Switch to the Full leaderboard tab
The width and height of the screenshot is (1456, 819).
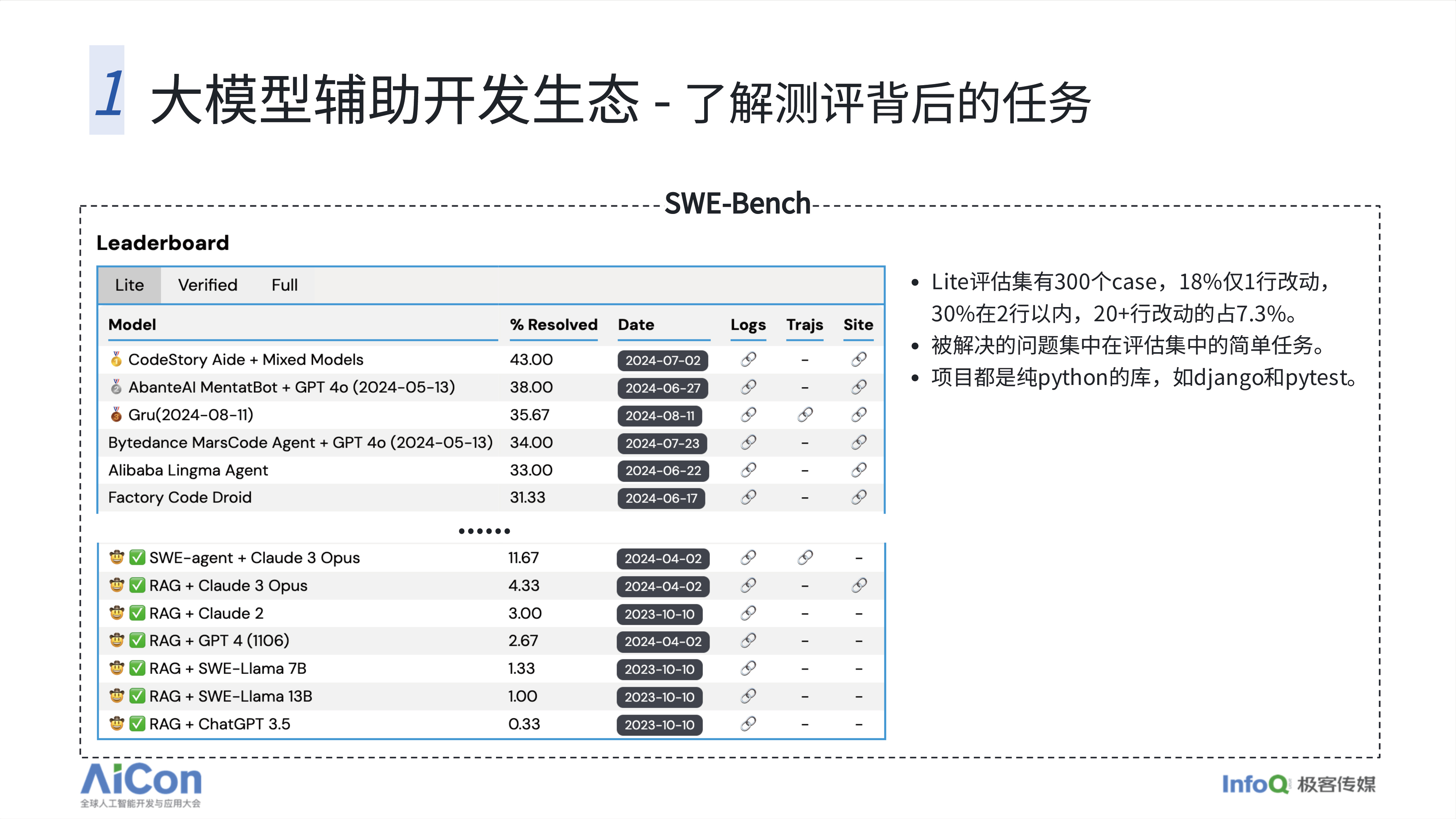click(284, 285)
